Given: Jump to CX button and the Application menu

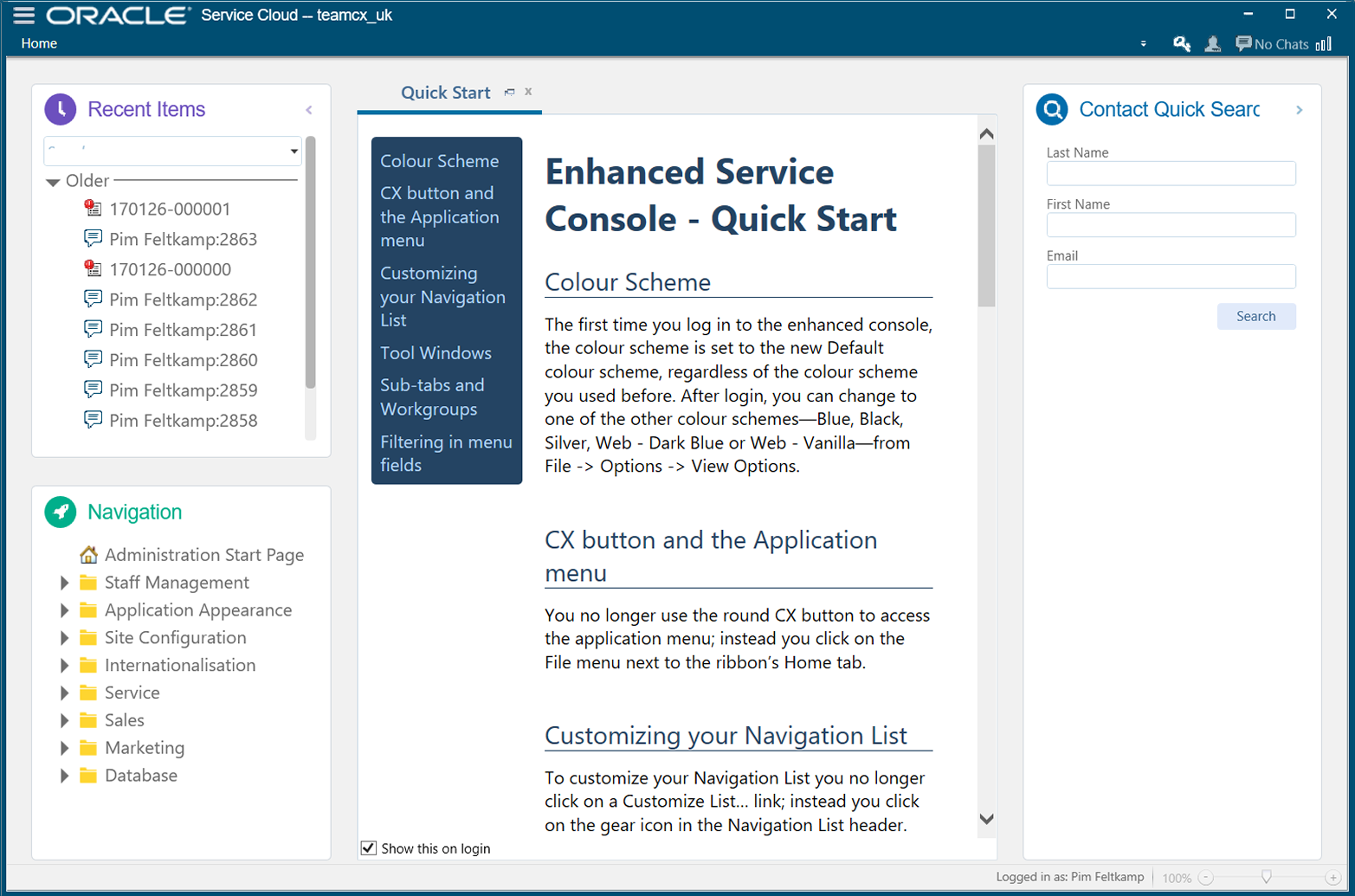Looking at the screenshot, I should coord(440,216).
